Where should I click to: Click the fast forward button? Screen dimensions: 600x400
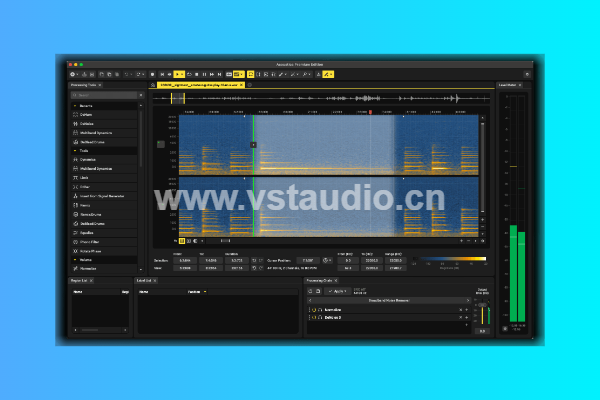(x=212, y=74)
